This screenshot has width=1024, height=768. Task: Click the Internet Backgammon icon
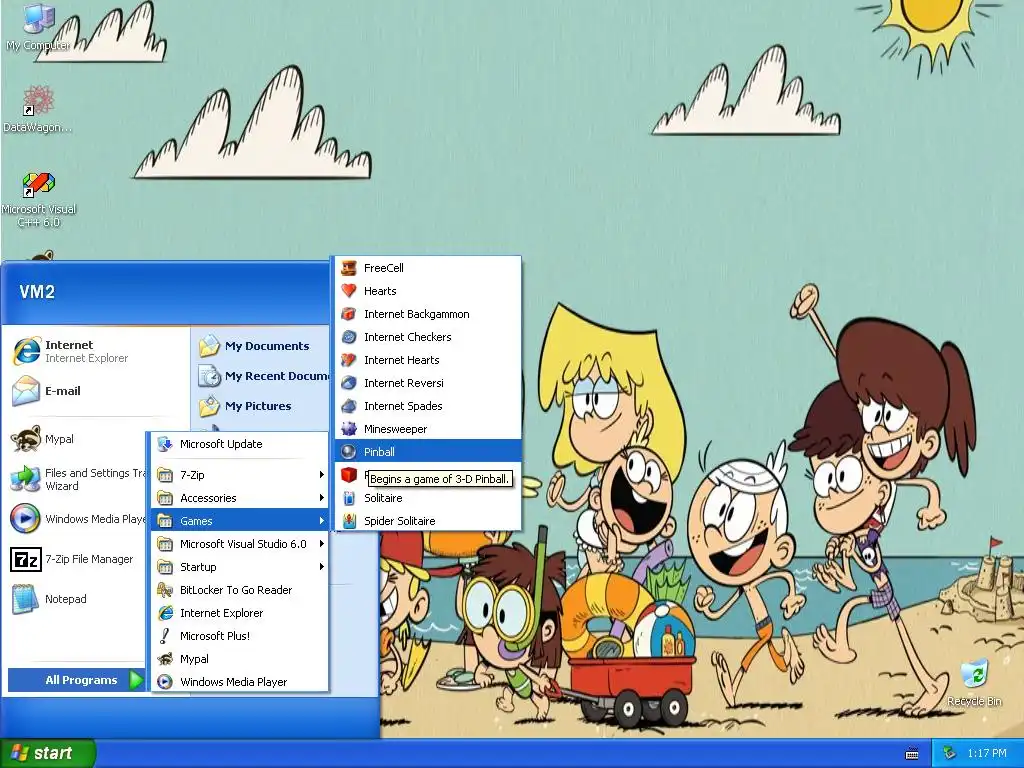(x=349, y=314)
